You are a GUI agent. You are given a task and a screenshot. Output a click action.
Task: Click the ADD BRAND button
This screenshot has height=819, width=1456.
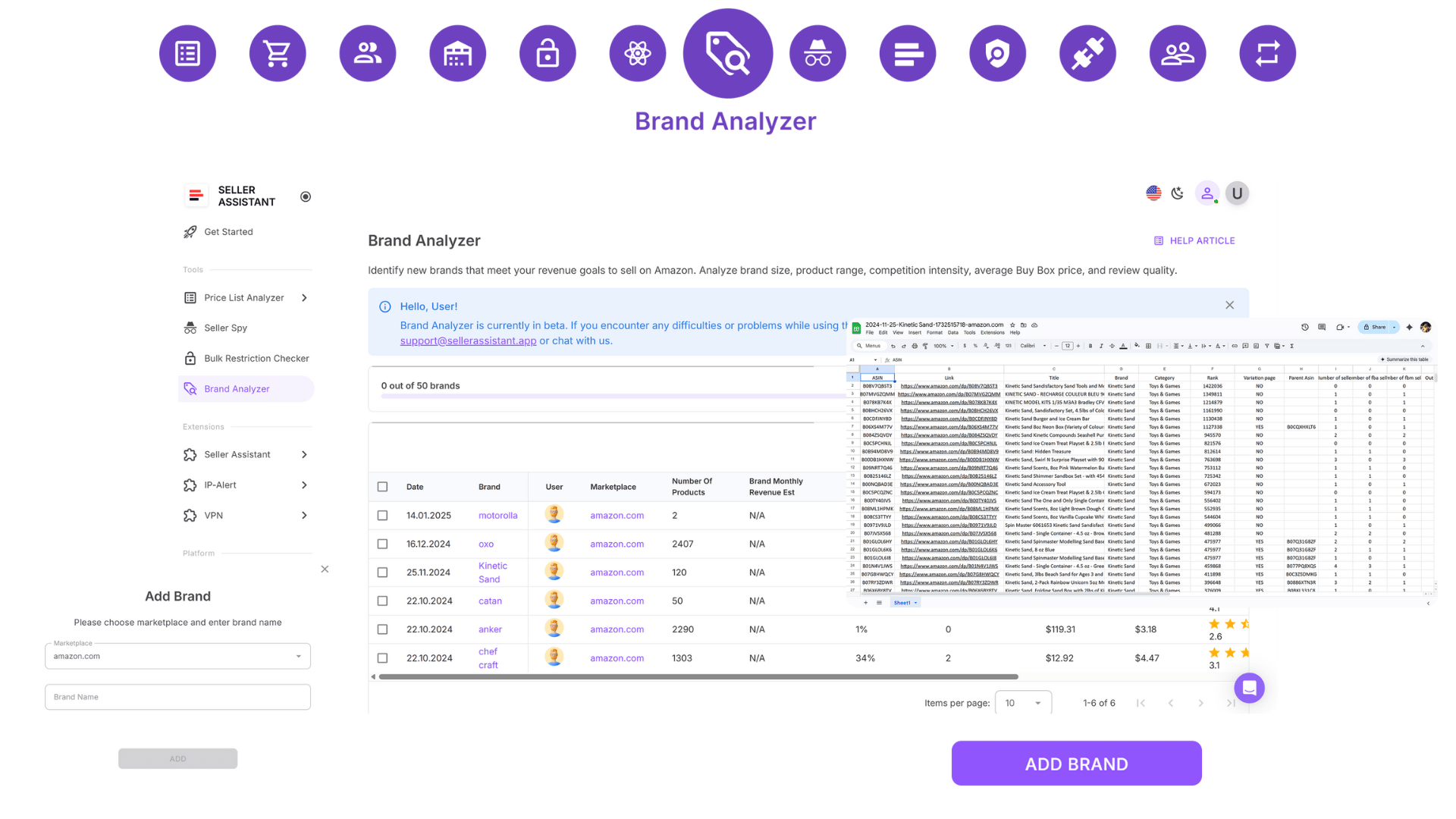[x=1076, y=764]
